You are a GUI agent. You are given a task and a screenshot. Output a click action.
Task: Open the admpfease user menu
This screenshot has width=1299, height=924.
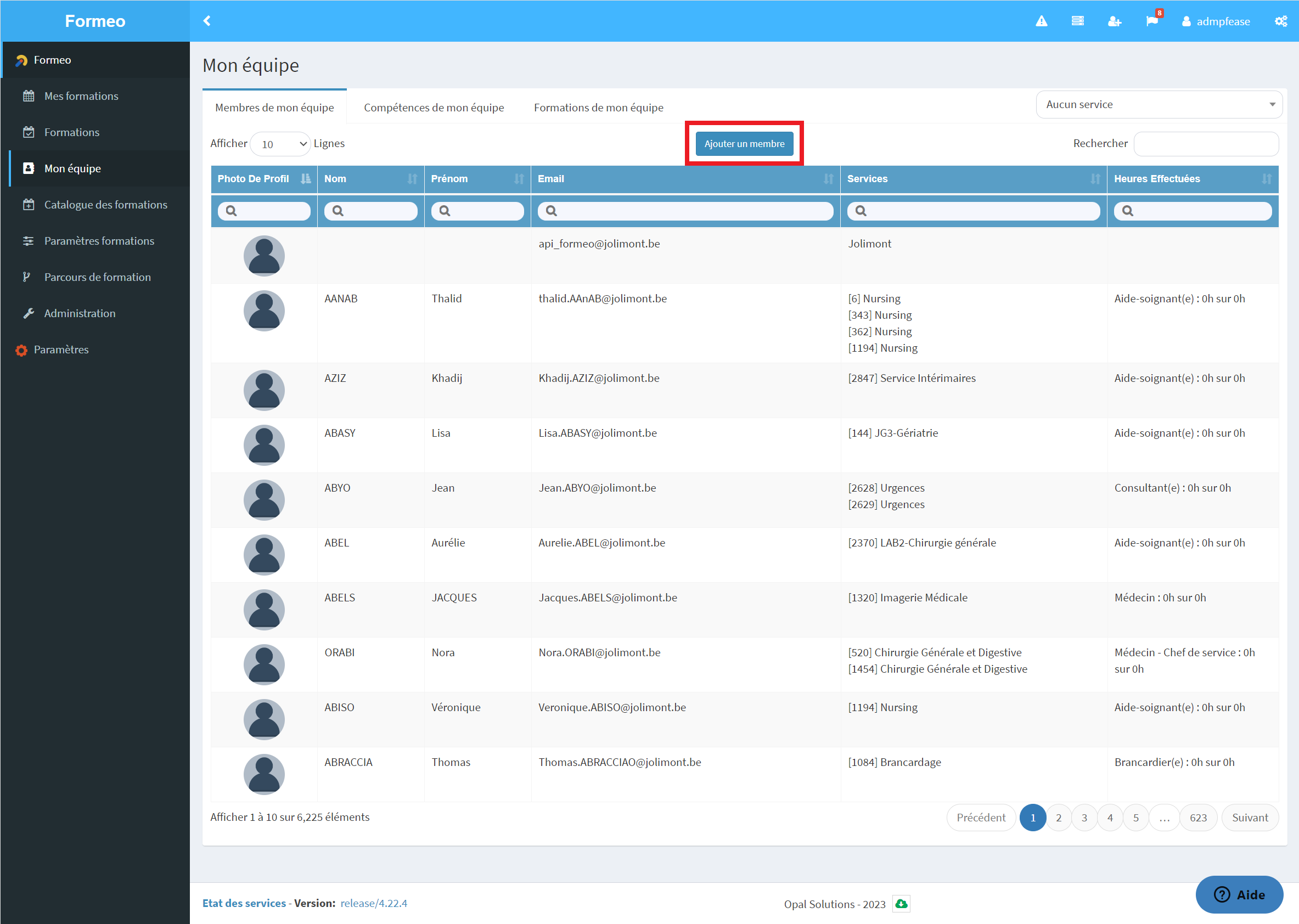click(x=1216, y=21)
